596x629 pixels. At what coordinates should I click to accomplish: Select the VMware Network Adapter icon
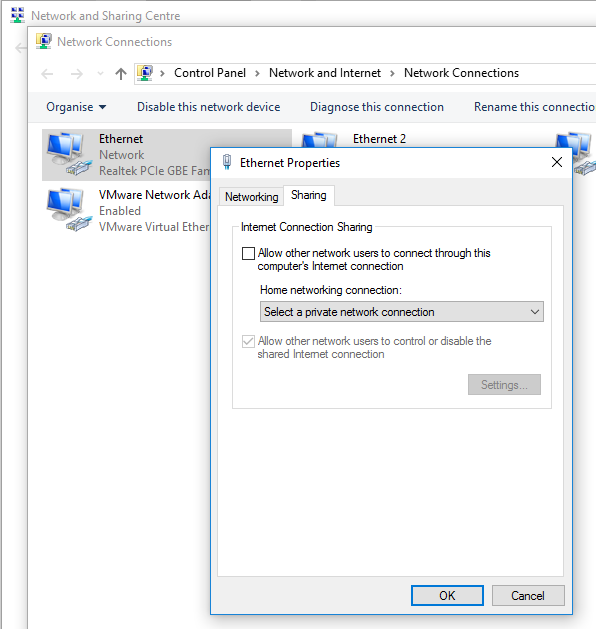point(69,211)
